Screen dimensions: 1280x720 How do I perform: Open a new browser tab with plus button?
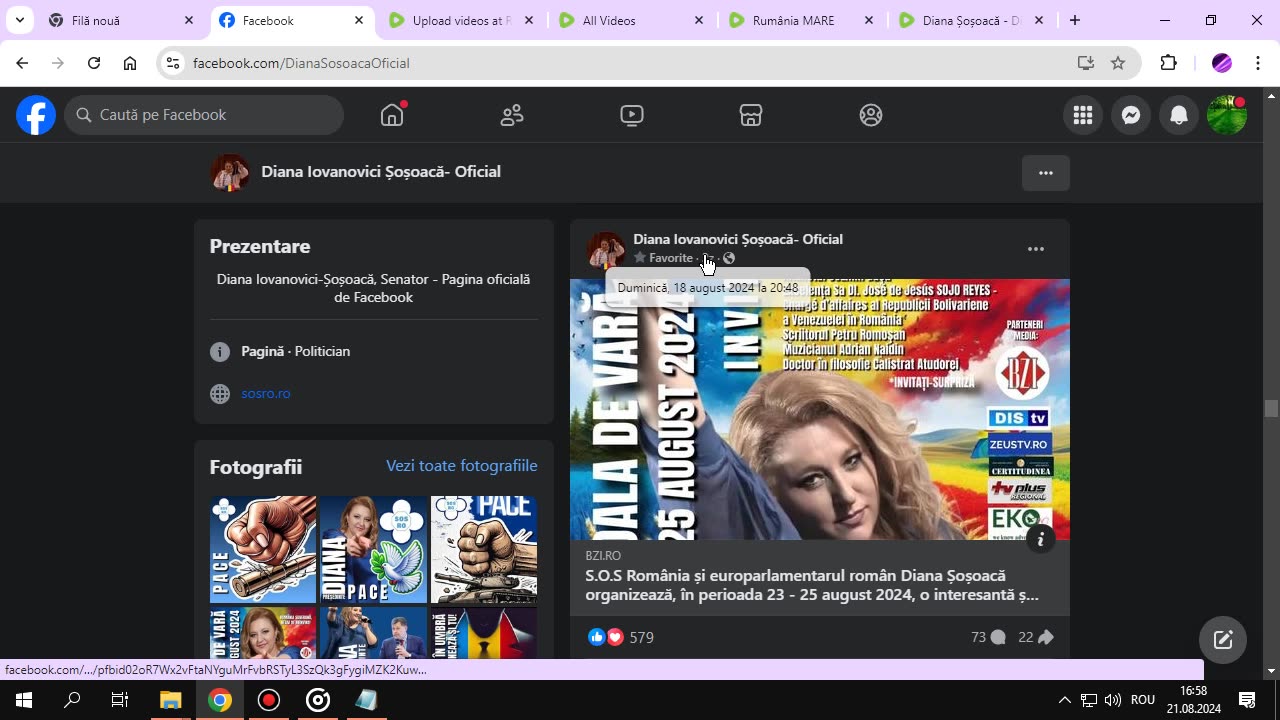tap(1075, 20)
